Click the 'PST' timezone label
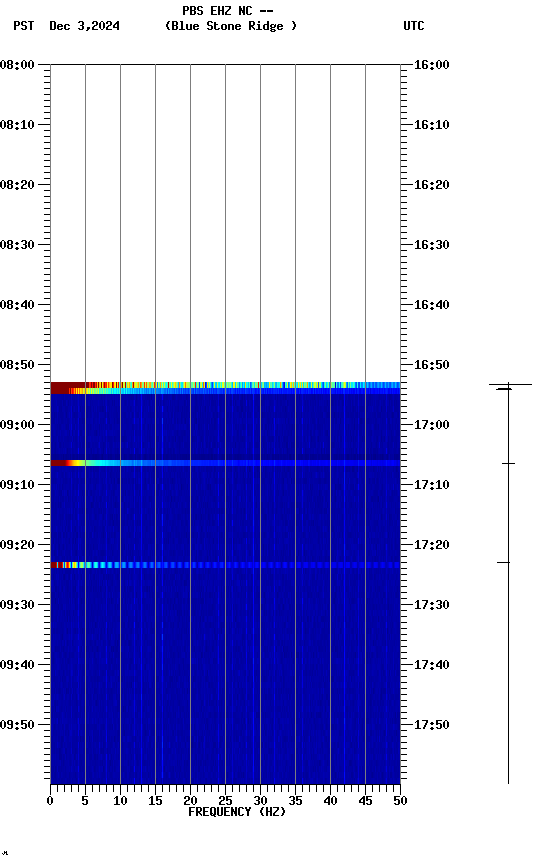 pyautogui.click(x=24, y=26)
